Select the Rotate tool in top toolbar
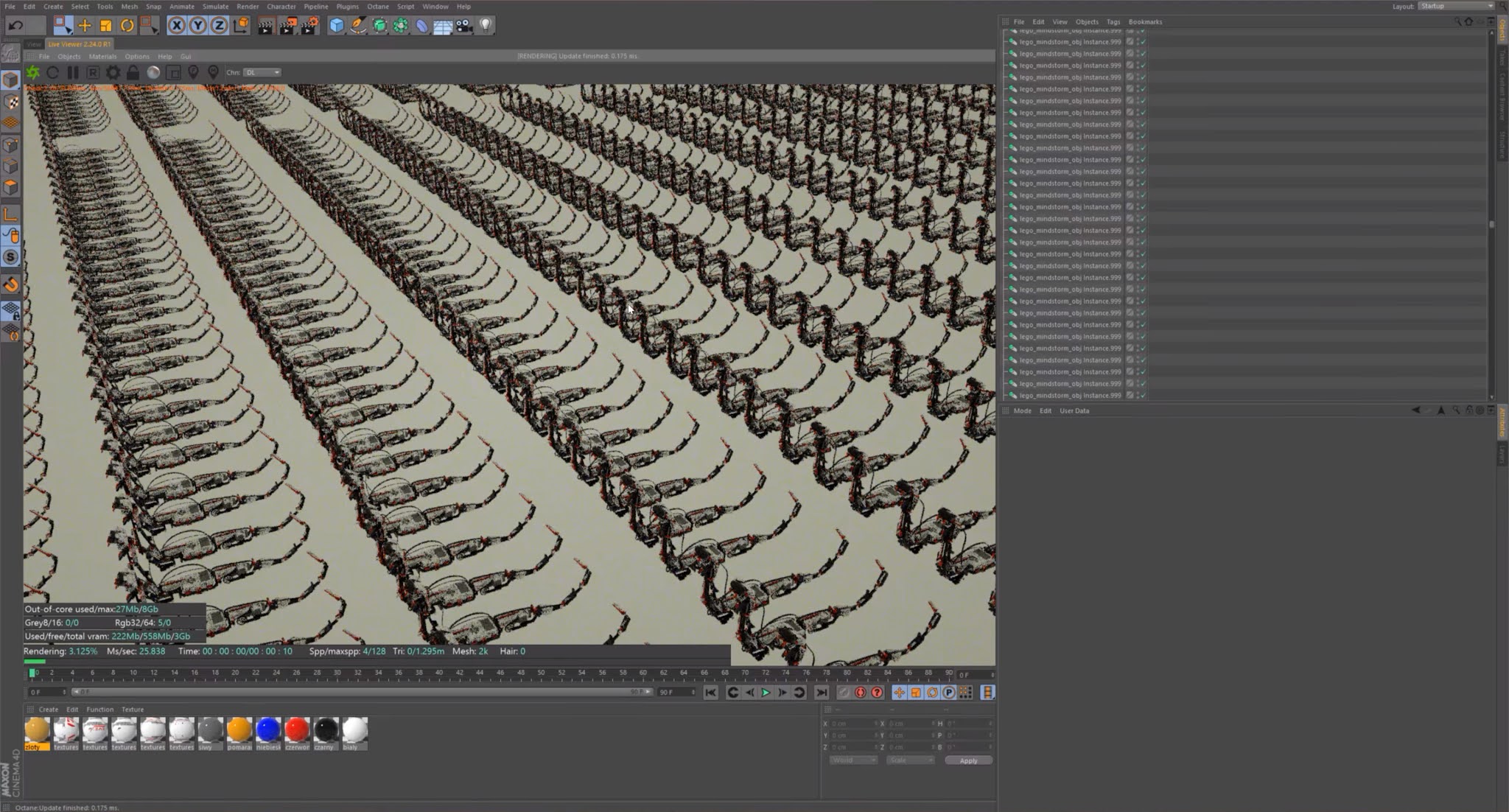 point(127,26)
